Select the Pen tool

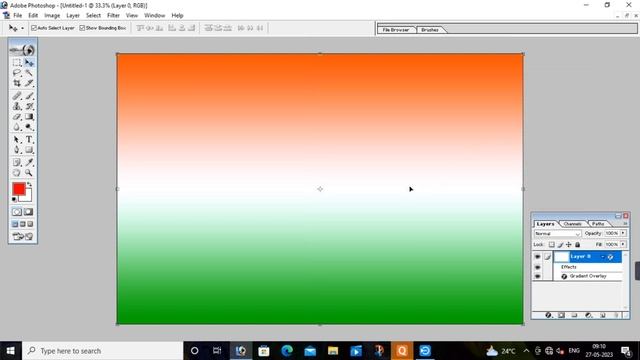tap(17, 150)
